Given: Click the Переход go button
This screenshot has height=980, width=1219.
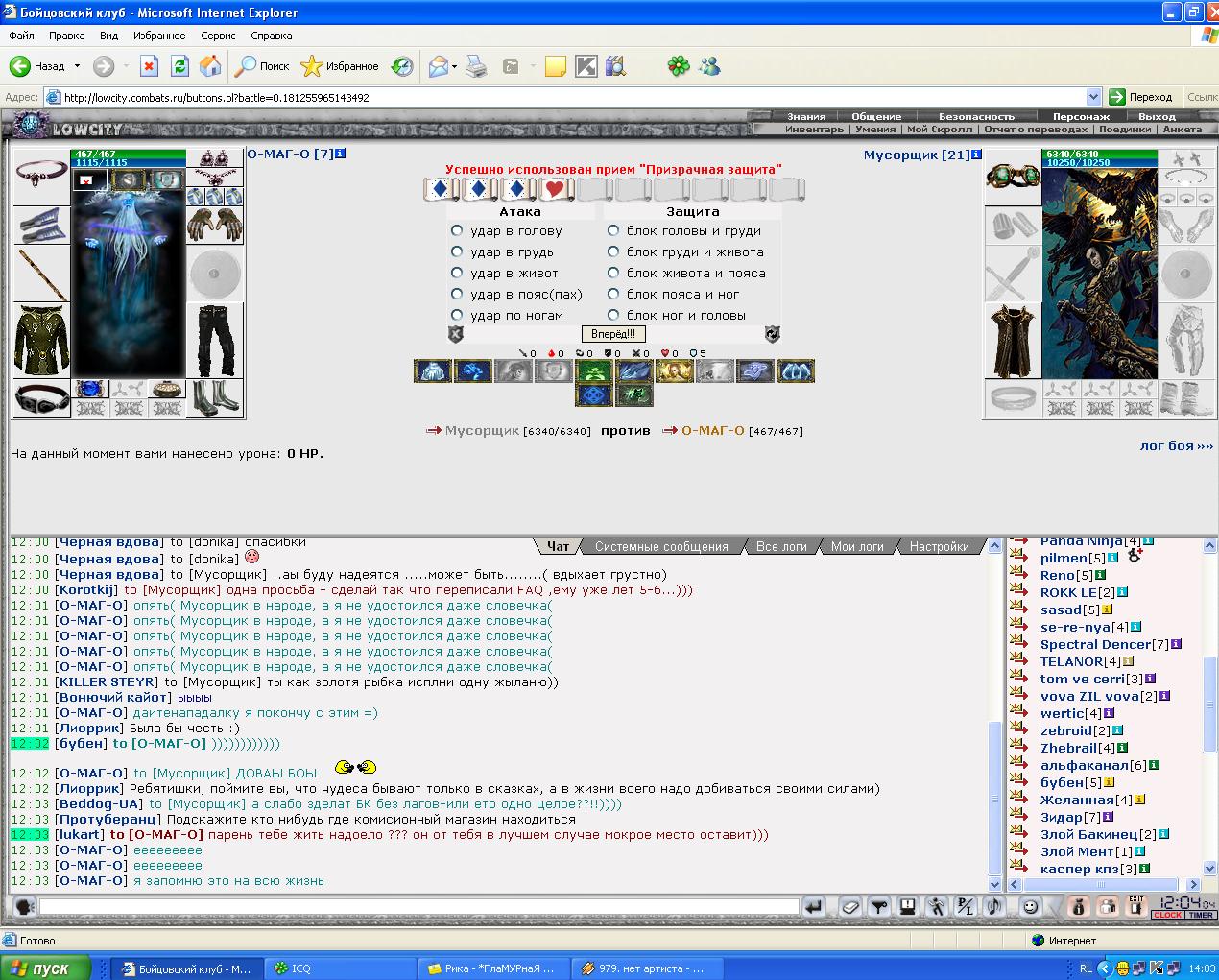Looking at the screenshot, I should (x=1141, y=97).
